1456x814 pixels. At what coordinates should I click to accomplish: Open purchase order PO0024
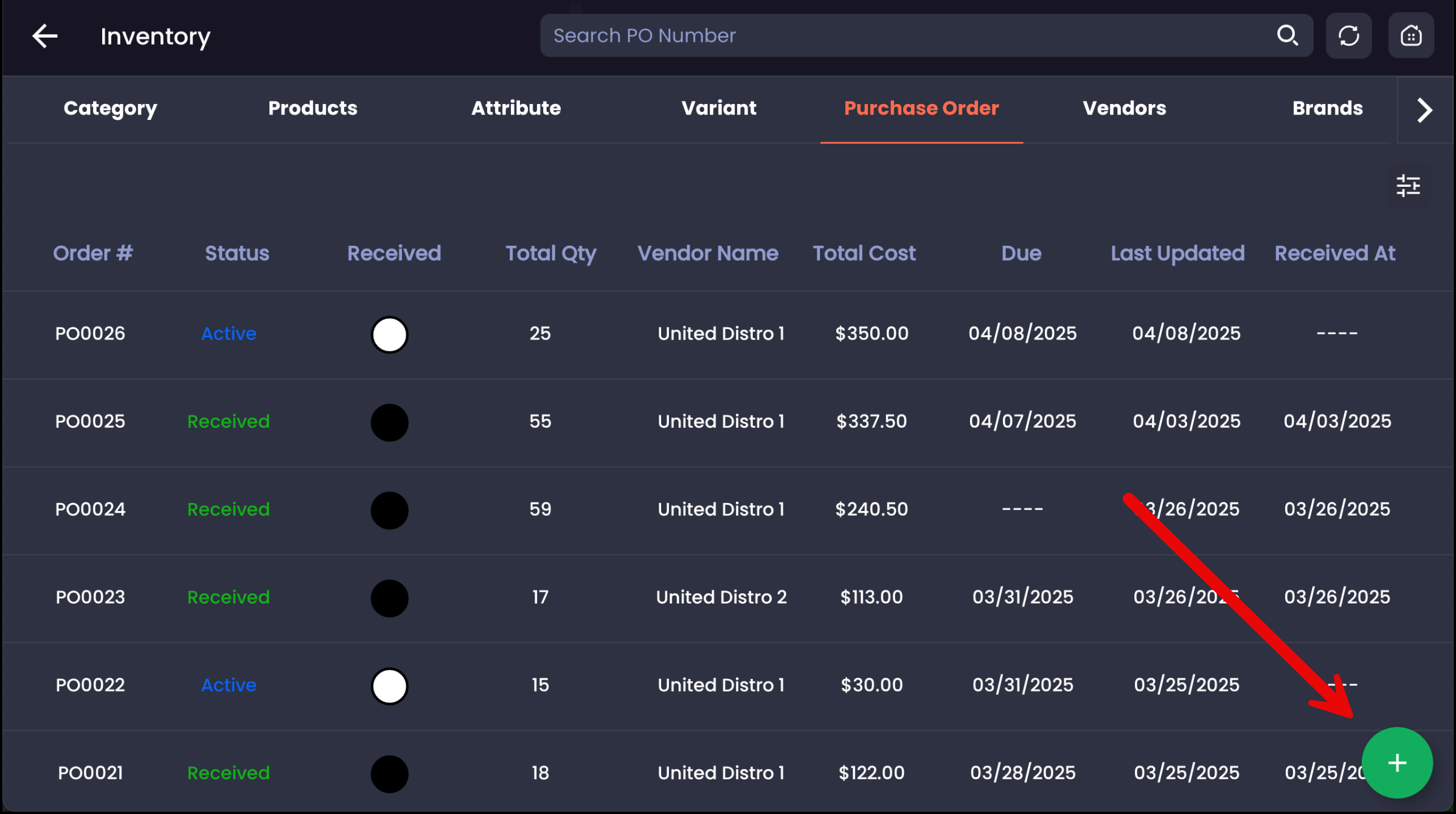click(x=90, y=509)
